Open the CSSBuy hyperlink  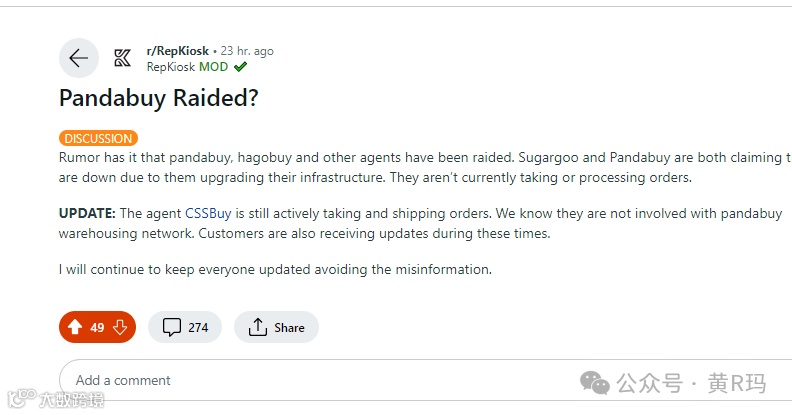[209, 214]
